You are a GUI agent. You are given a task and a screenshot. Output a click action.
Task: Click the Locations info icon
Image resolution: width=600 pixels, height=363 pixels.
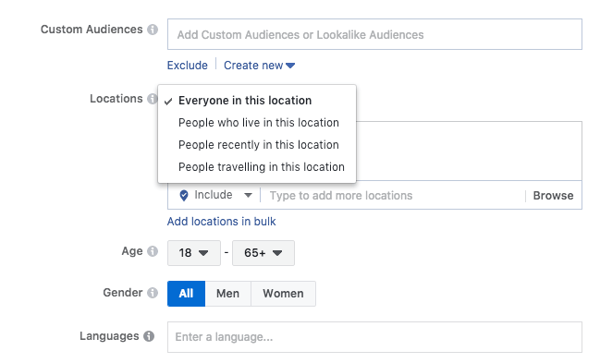(x=152, y=99)
